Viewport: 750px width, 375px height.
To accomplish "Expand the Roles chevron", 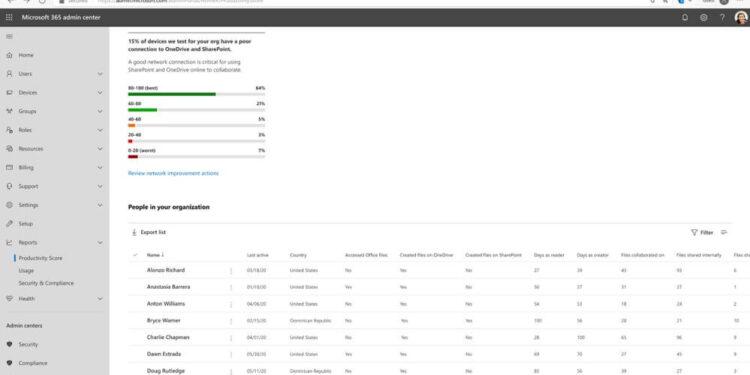I will point(100,130).
